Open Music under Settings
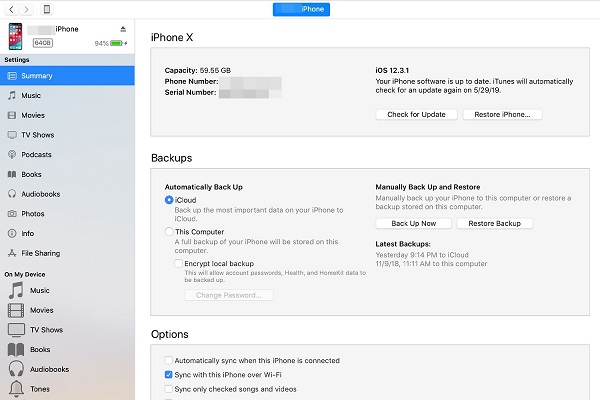600x400 pixels. 67,95
